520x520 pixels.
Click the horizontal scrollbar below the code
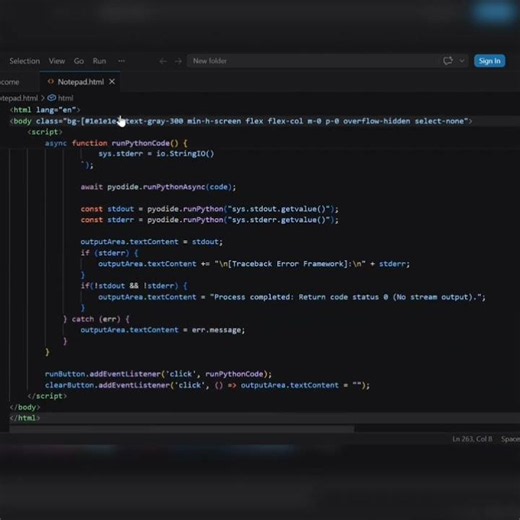click(x=182, y=429)
